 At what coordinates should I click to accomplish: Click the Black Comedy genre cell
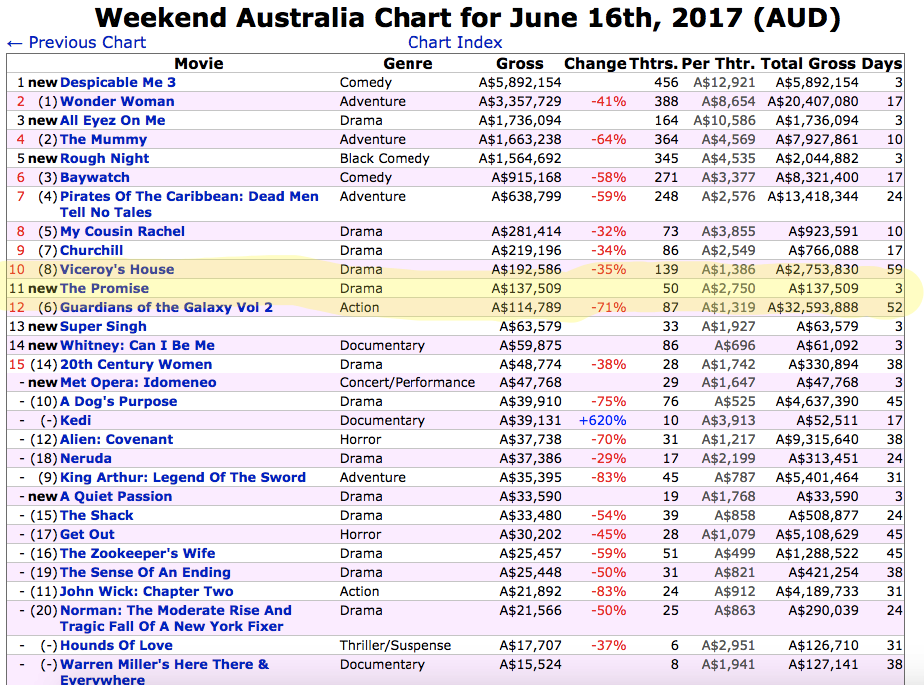[x=384, y=159]
